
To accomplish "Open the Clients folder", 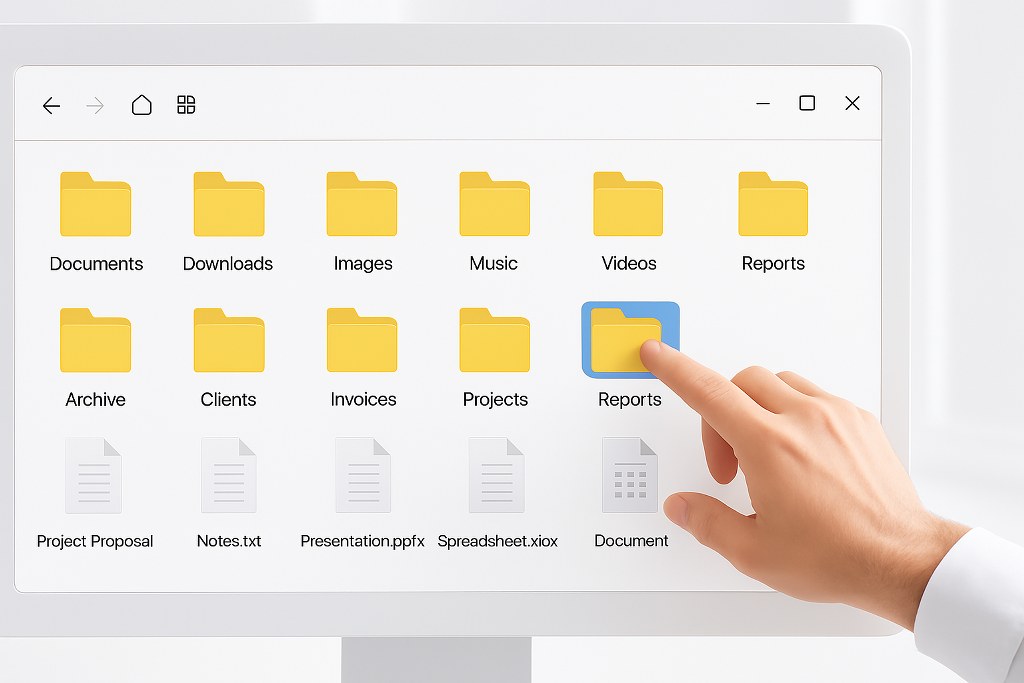I will tap(227, 340).
